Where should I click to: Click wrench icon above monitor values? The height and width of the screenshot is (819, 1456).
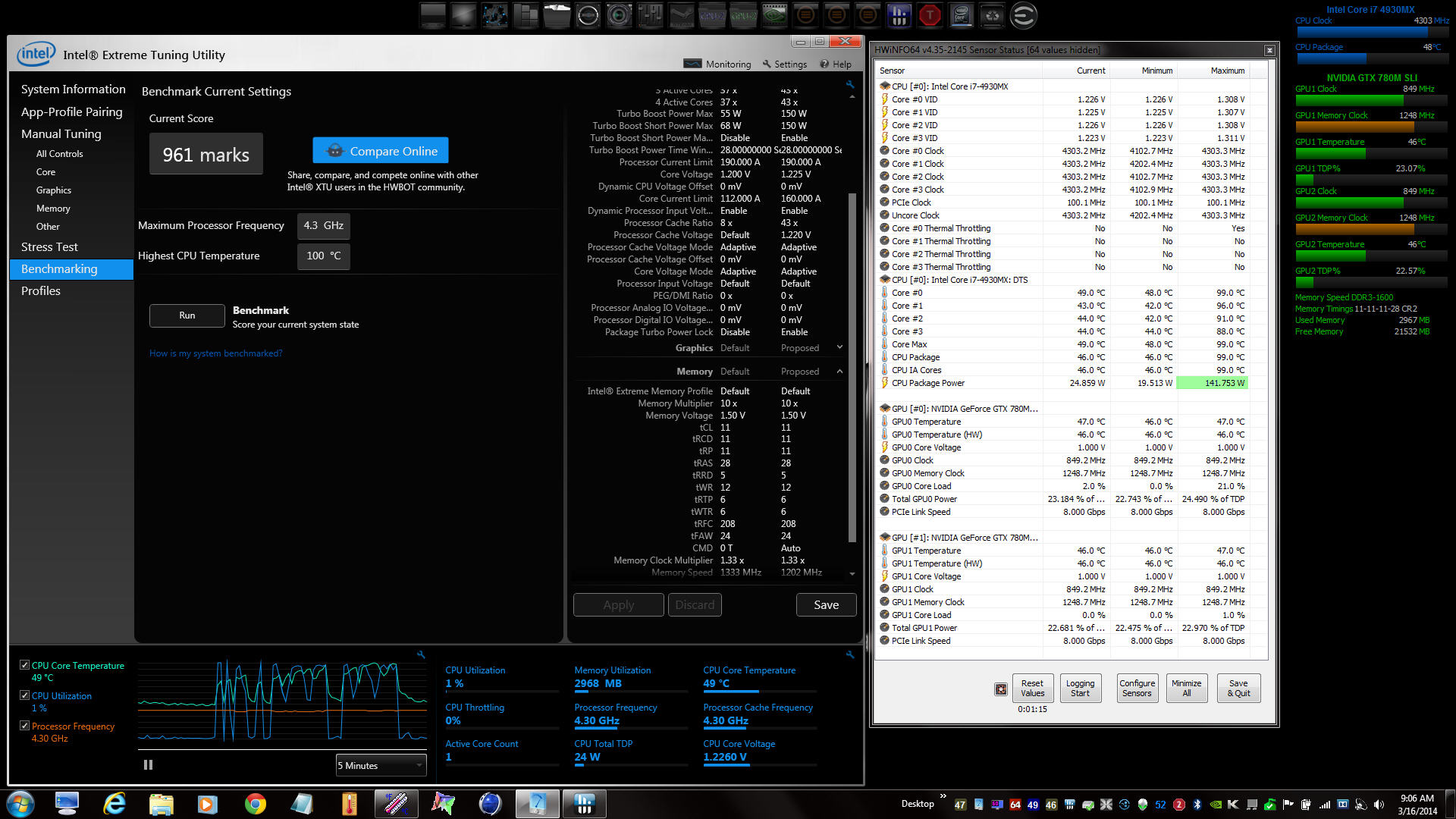[850, 654]
